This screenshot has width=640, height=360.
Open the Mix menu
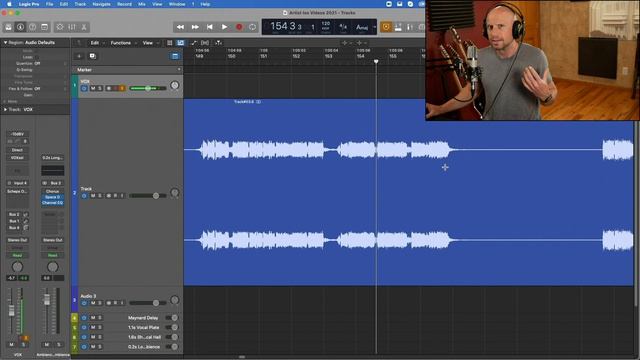pyautogui.click(x=142, y=4)
